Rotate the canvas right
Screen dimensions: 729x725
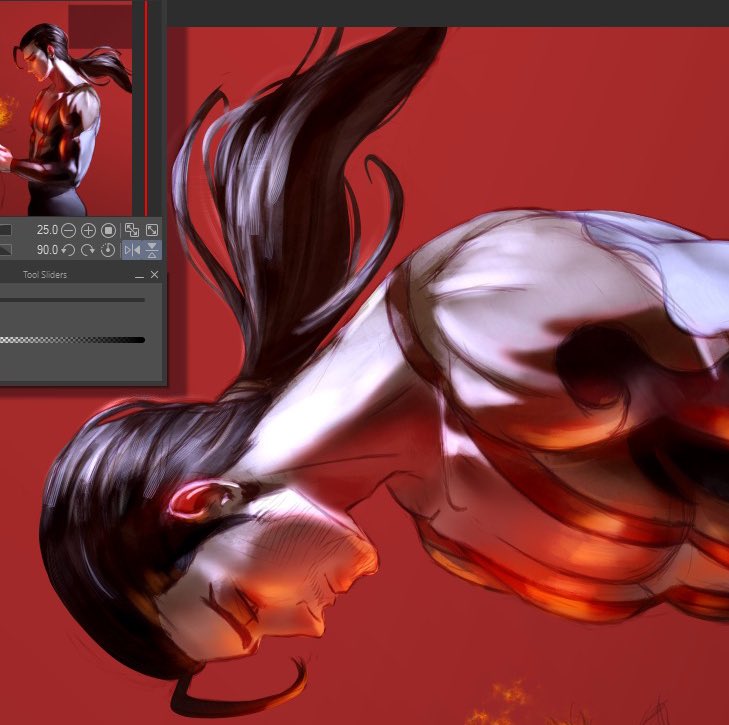88,250
